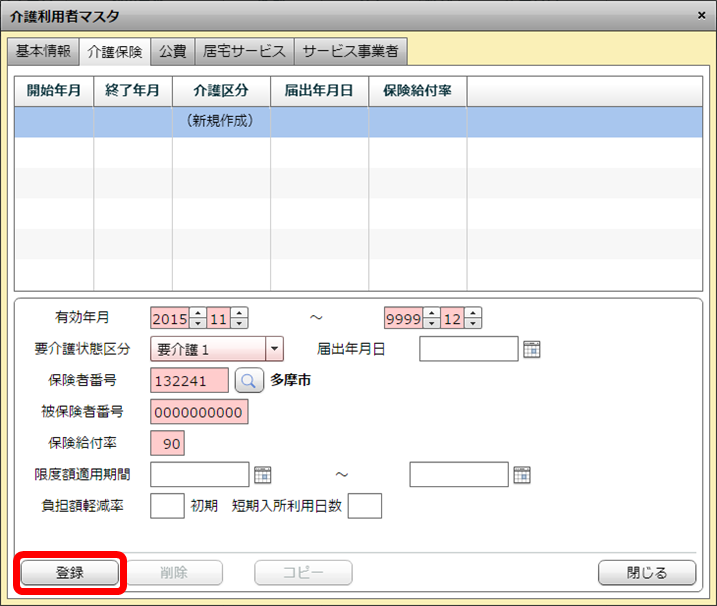
Task: Open calendar picker for 届出年月日
Action: pyautogui.click(x=532, y=349)
